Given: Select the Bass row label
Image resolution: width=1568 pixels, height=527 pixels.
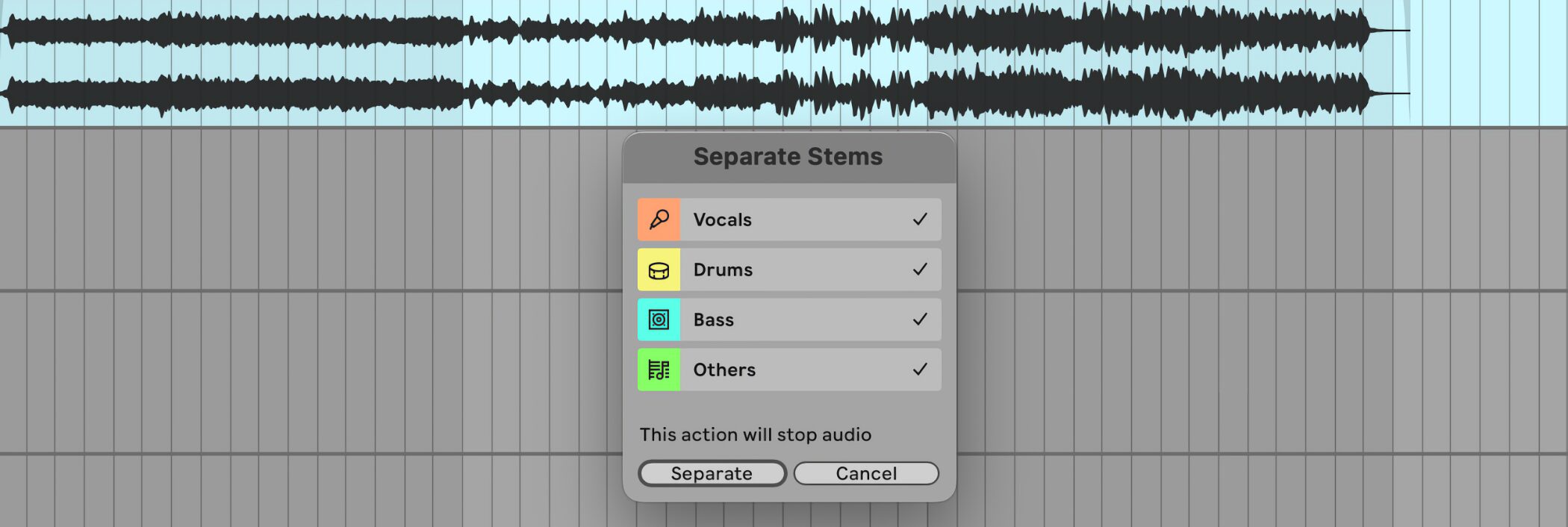Looking at the screenshot, I should pos(713,319).
